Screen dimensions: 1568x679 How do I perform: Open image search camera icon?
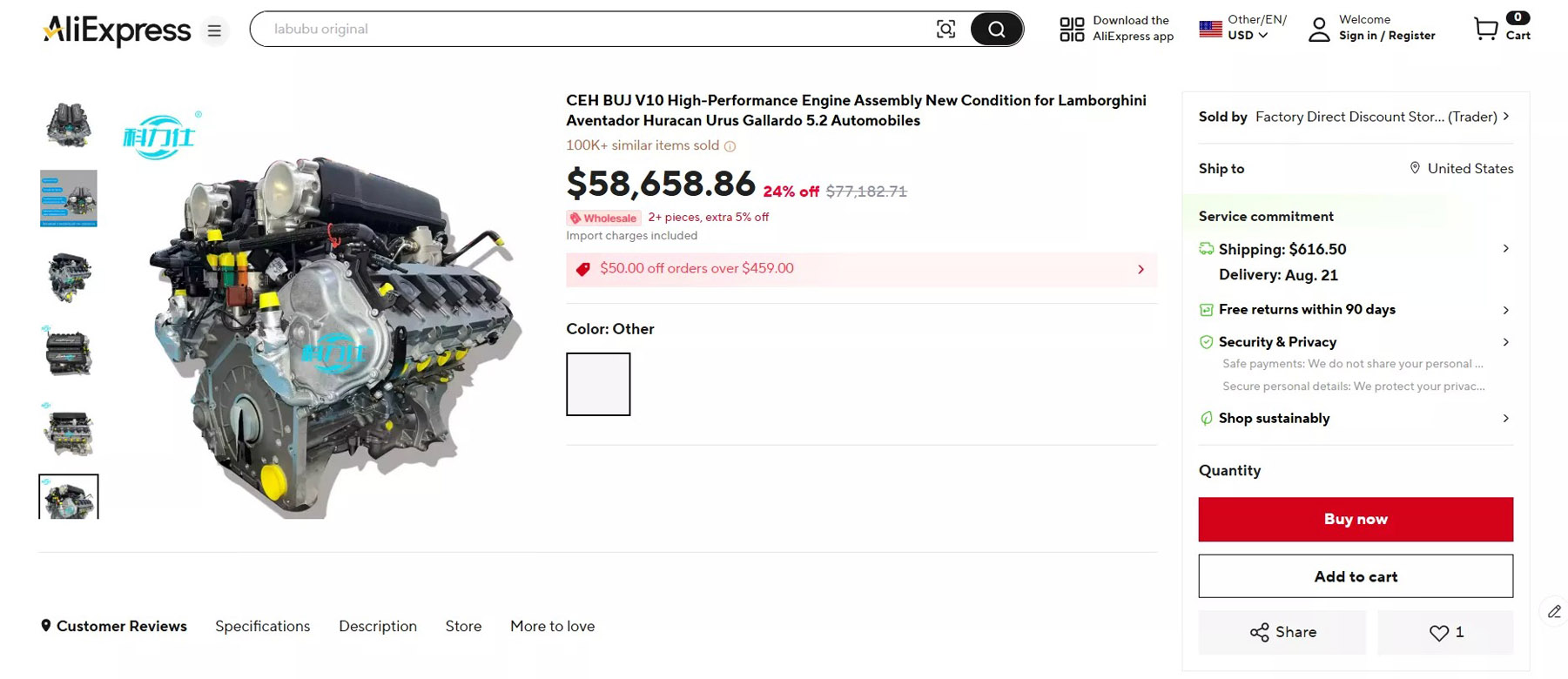(946, 30)
